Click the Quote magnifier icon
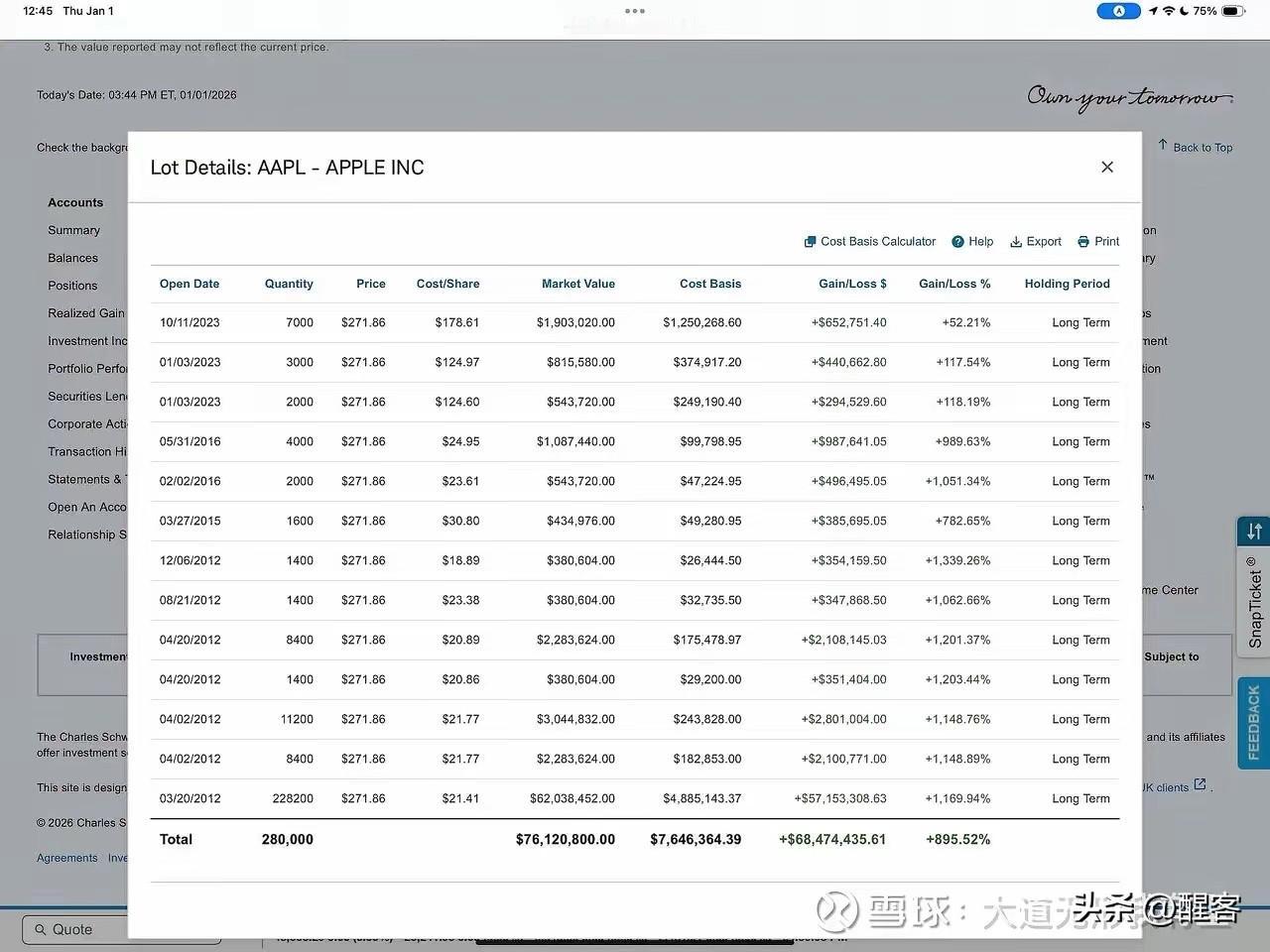The image size is (1270, 952). [41, 929]
